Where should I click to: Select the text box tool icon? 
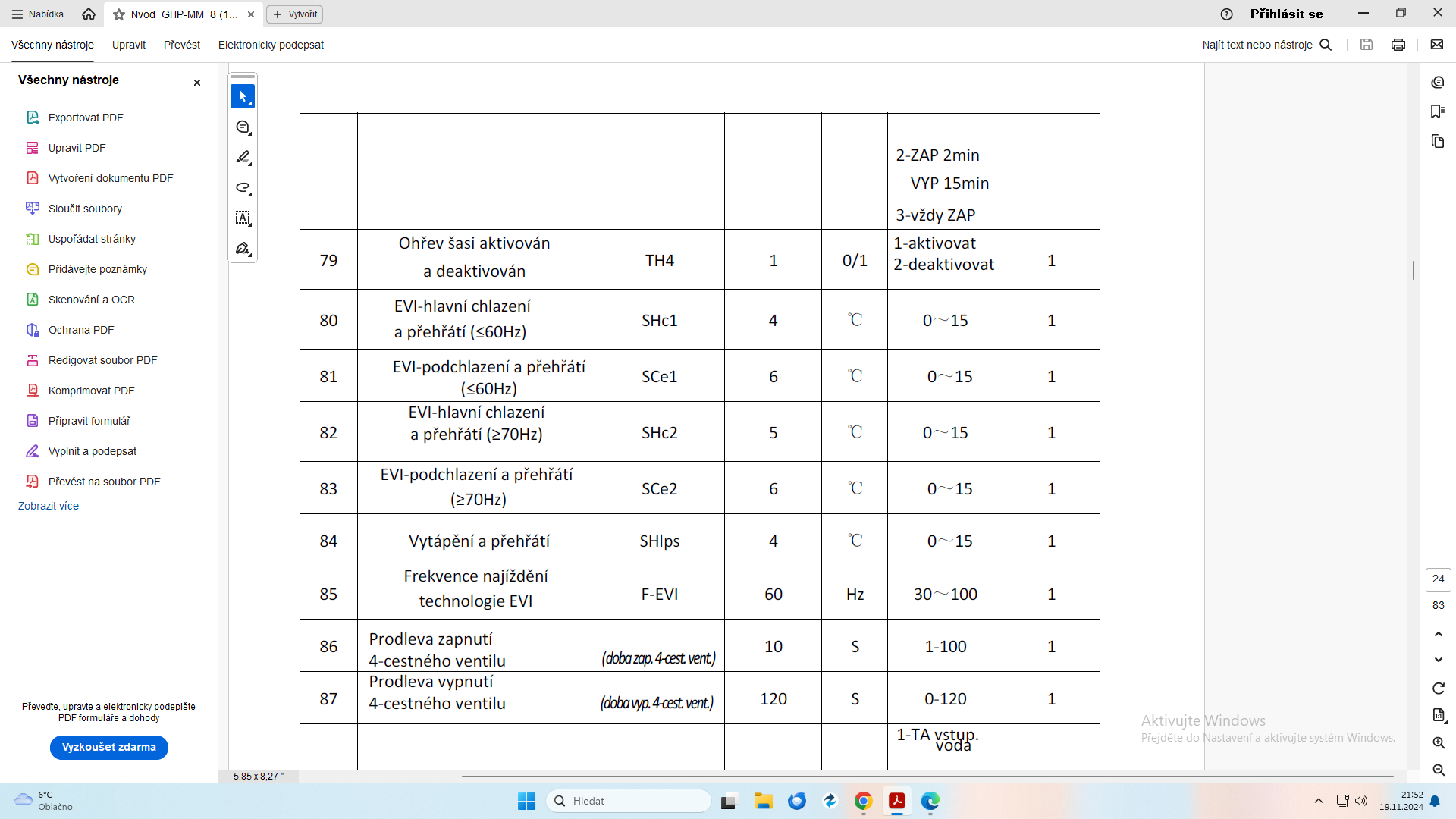[x=243, y=218]
